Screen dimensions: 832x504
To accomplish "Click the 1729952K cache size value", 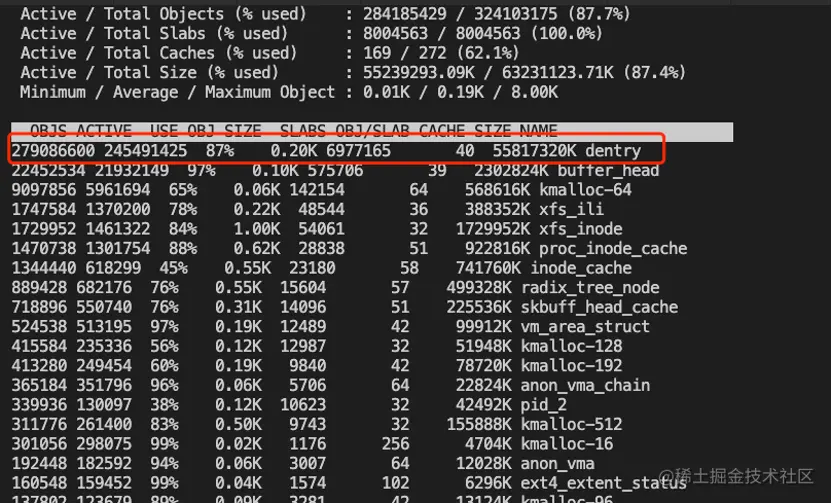I will pyautogui.click(x=492, y=229).
